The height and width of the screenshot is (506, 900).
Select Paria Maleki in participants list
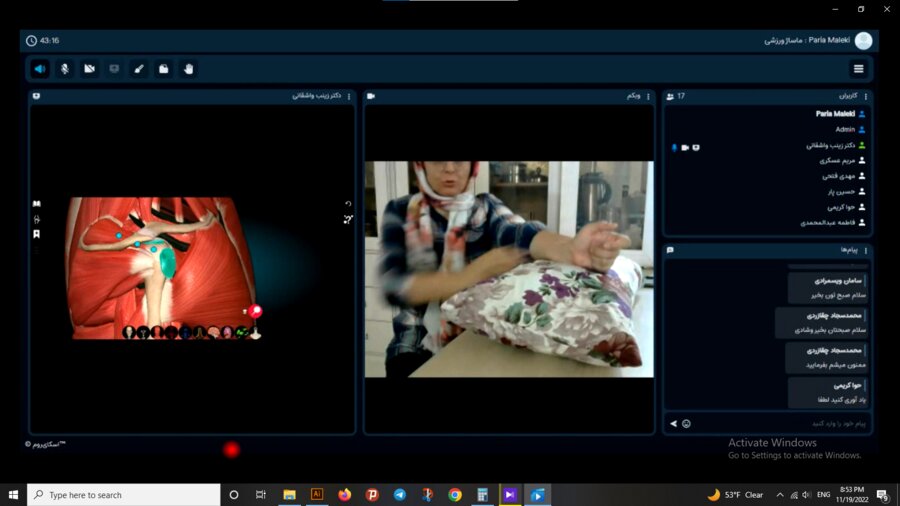pos(836,114)
